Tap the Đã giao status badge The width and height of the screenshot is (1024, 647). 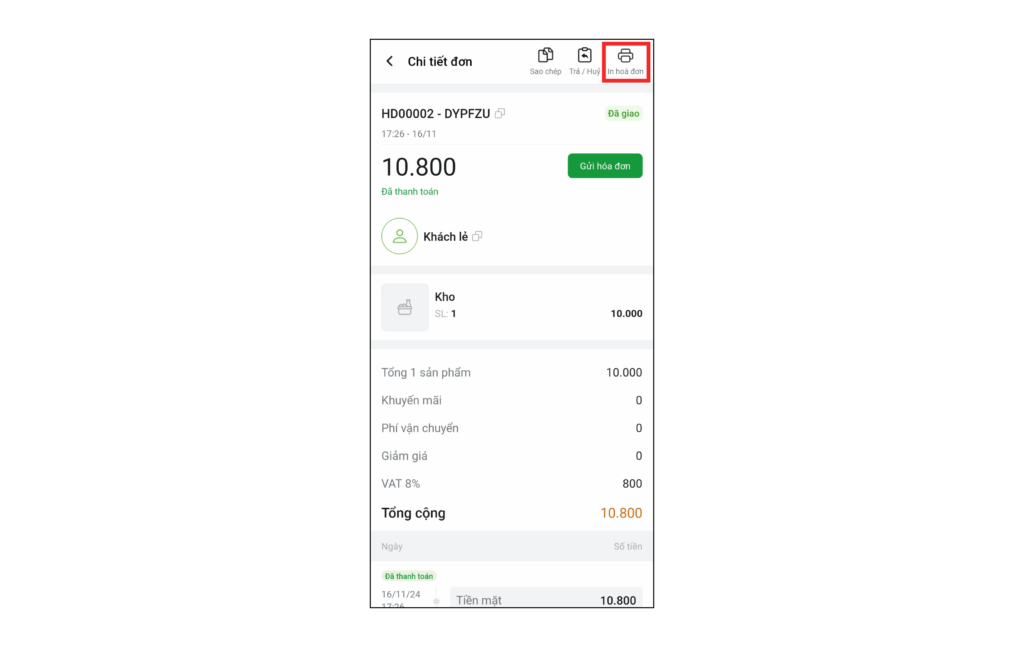pyautogui.click(x=623, y=114)
